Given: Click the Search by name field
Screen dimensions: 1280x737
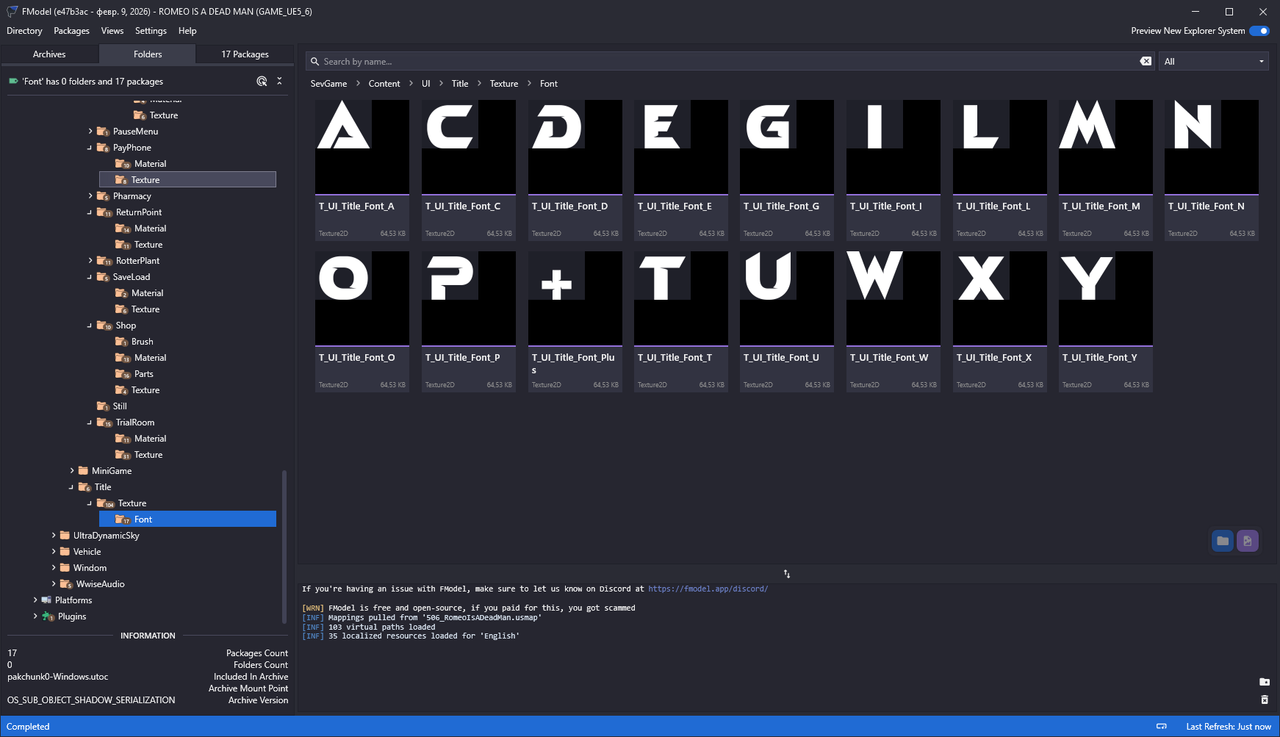Looking at the screenshot, I should pyautogui.click(x=730, y=61).
